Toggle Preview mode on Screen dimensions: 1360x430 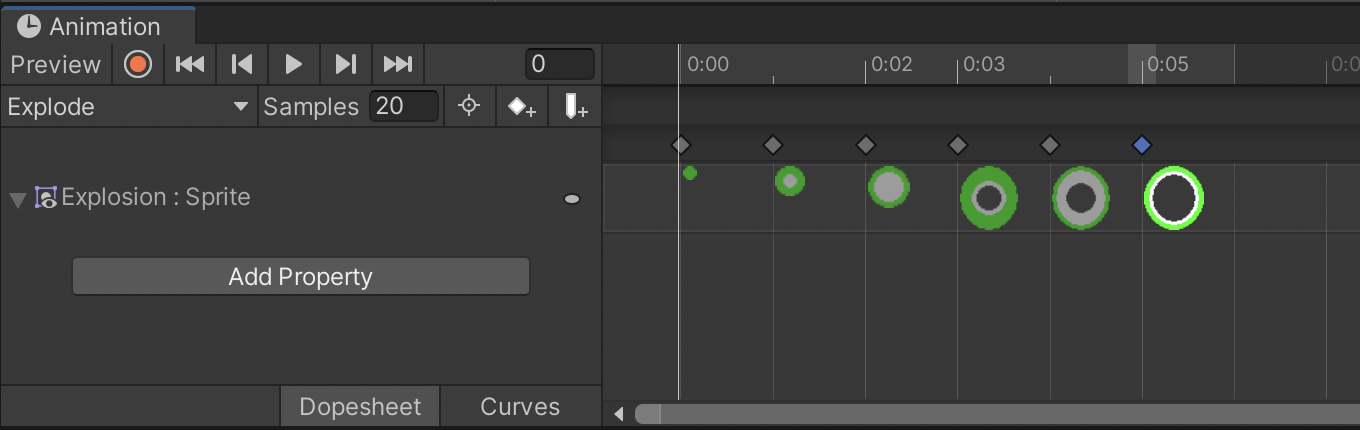coord(56,65)
